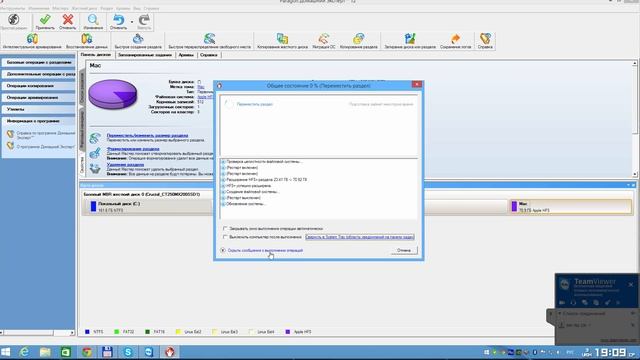Viewport: 640px width, 360px height.
Task: Open TeamViewer from the taskbar
Action: (x=149, y=352)
